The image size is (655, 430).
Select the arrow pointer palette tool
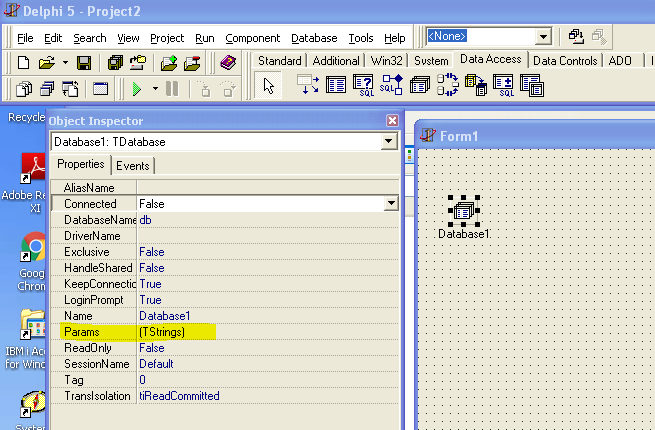tap(268, 85)
